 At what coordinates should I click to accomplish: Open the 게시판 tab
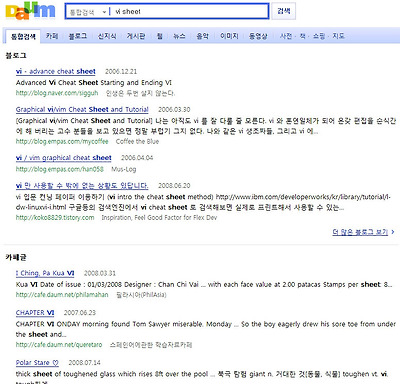point(136,36)
